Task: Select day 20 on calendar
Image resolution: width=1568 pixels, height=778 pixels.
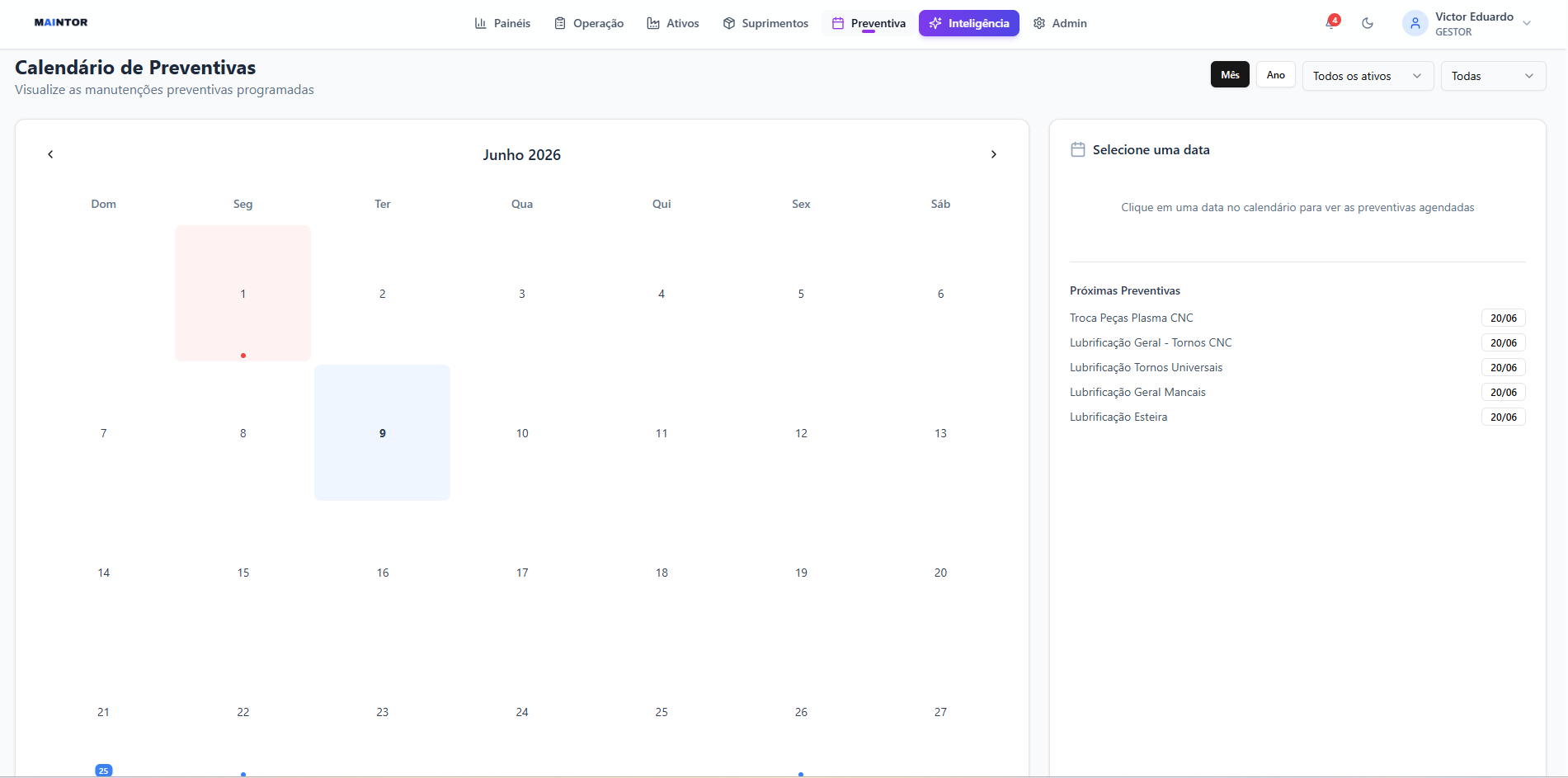Action: point(940,573)
